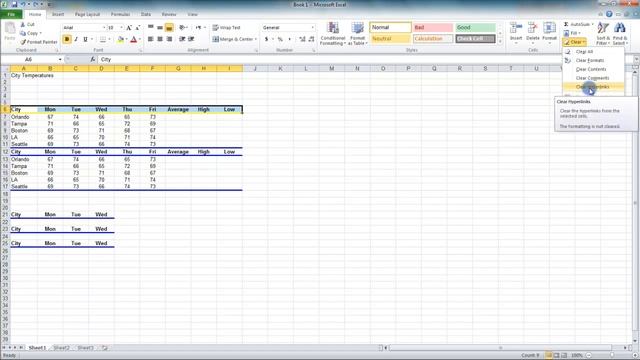Select column header J
This screenshot has width=640, height=360.
click(255, 69)
